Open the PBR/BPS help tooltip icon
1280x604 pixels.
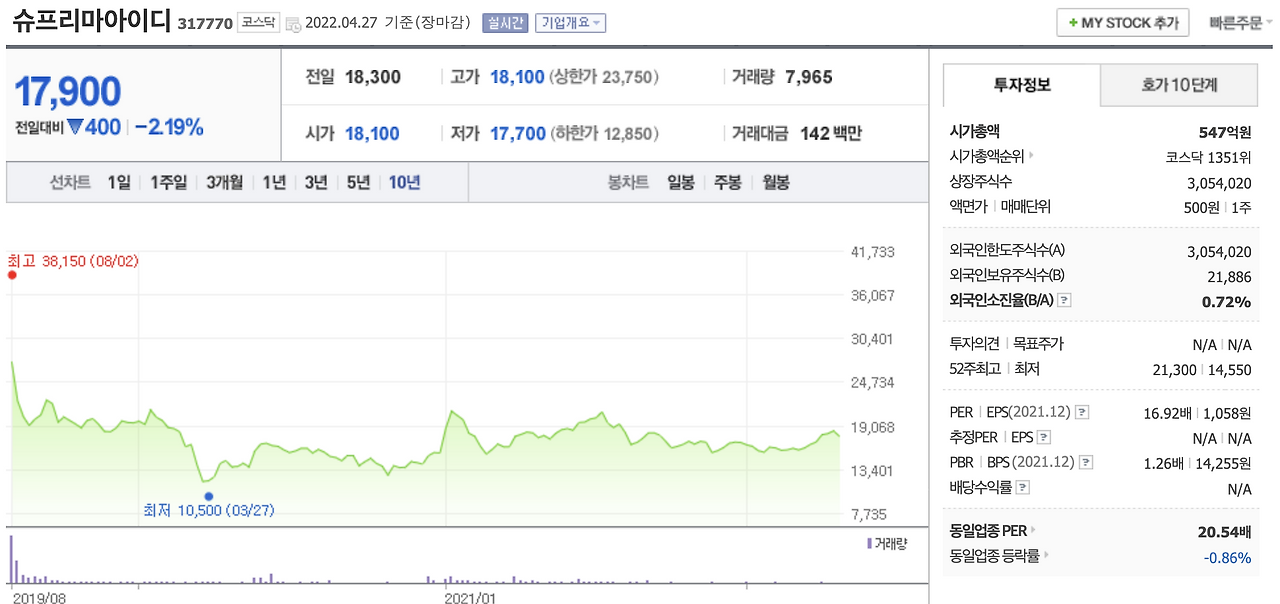click(x=1085, y=462)
